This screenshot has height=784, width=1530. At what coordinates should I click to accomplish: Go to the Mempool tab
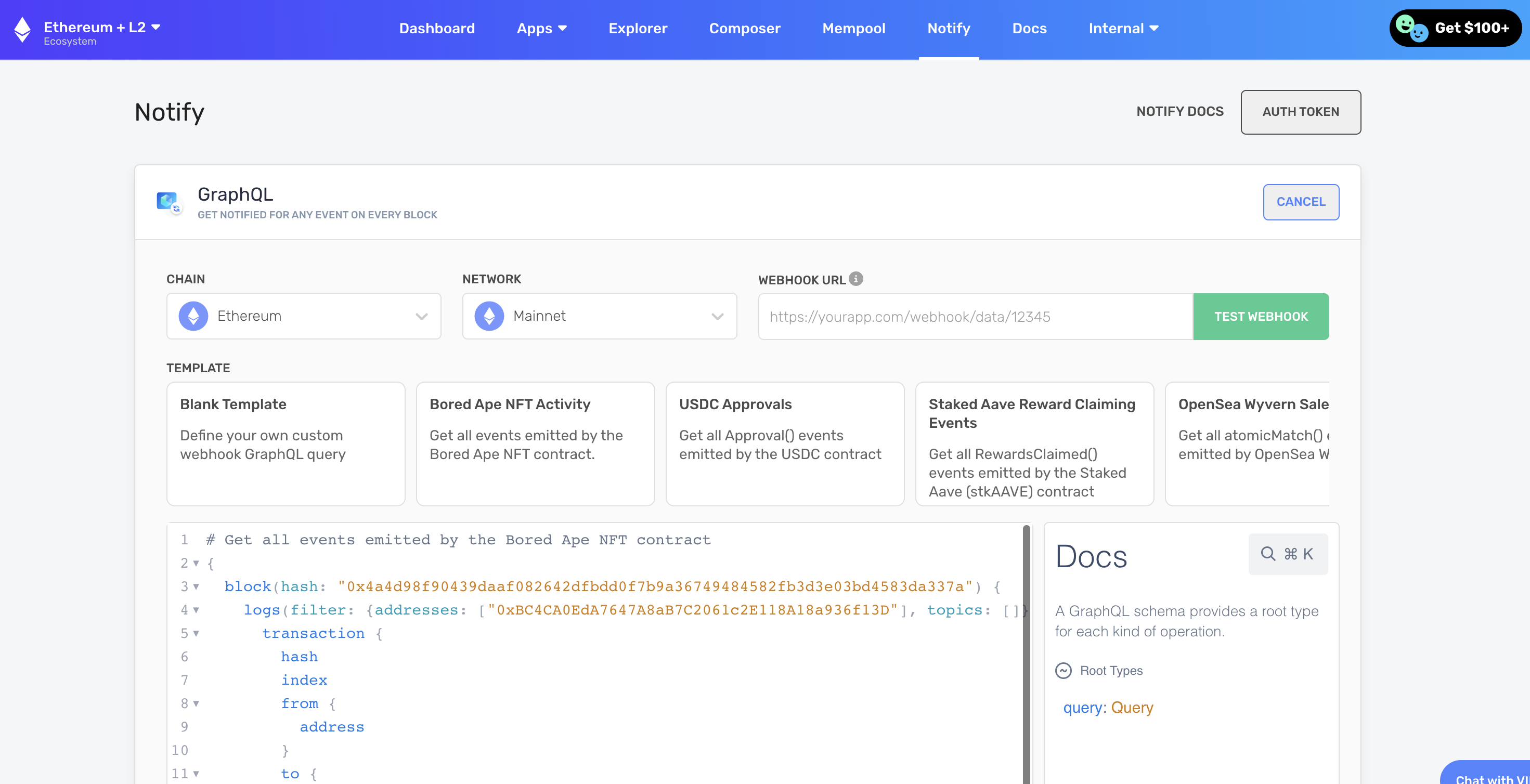coord(853,29)
